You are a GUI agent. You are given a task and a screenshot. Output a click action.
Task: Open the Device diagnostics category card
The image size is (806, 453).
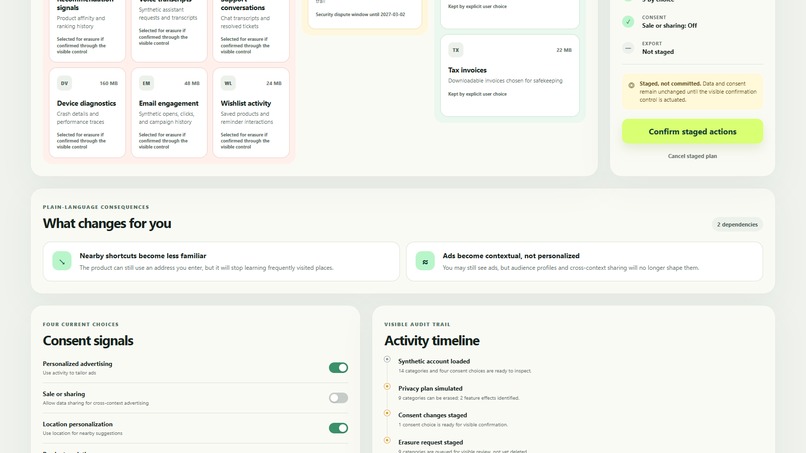tap(87, 113)
